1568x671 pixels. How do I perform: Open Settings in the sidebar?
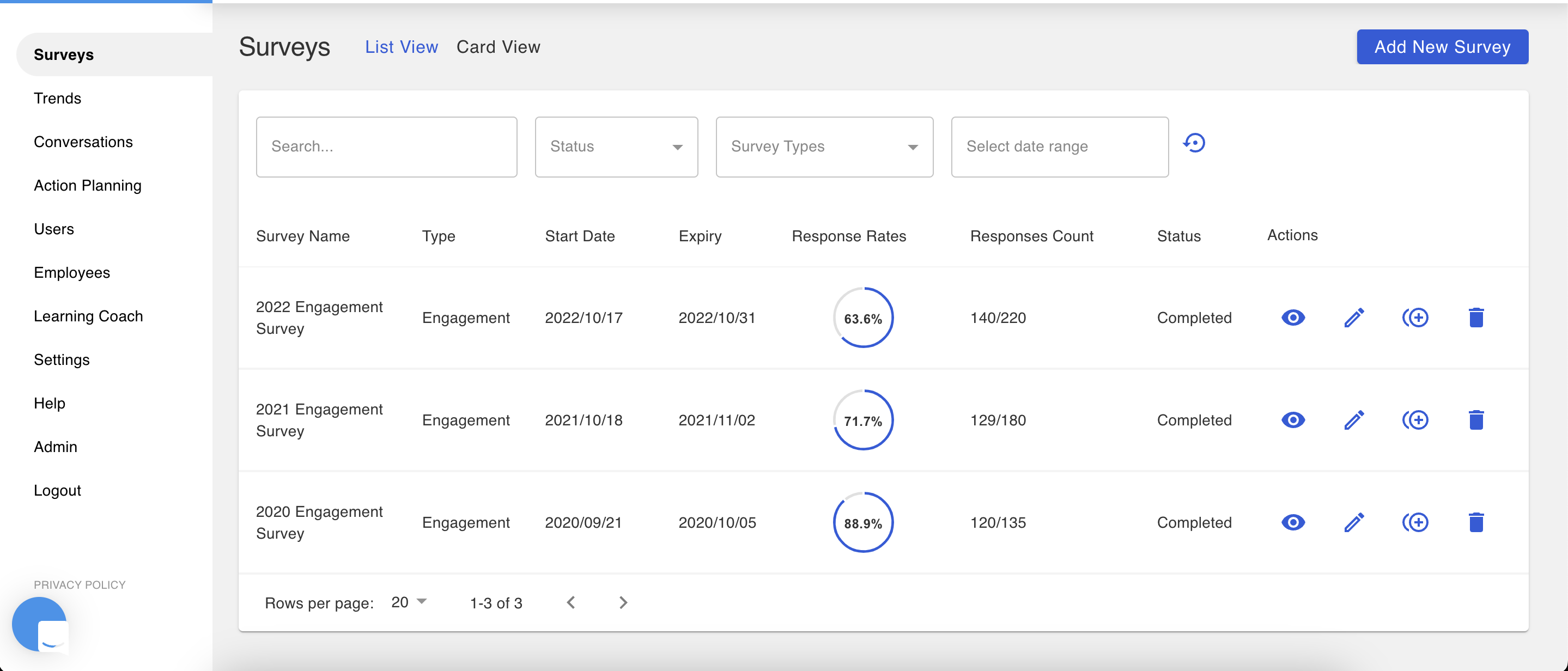coord(62,359)
